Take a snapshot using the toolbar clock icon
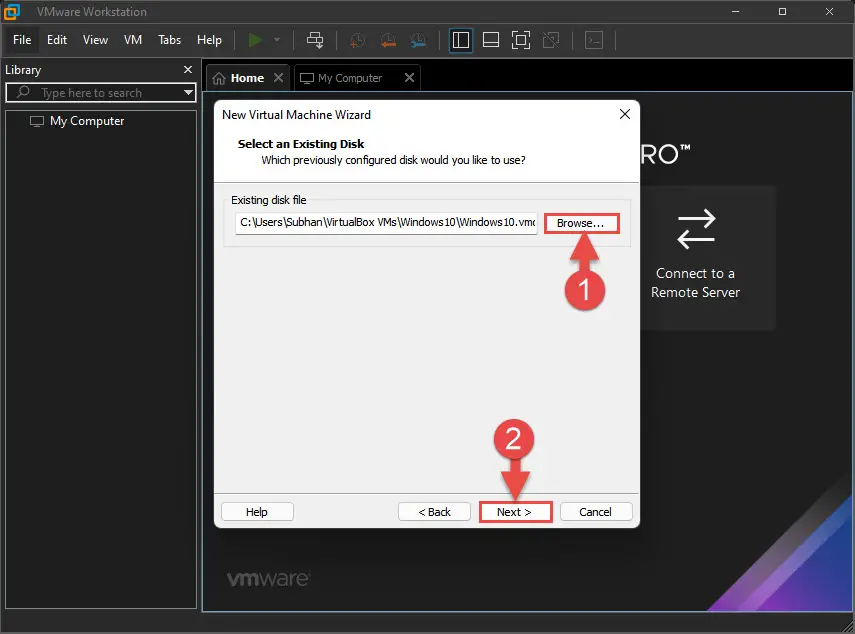 (357, 40)
